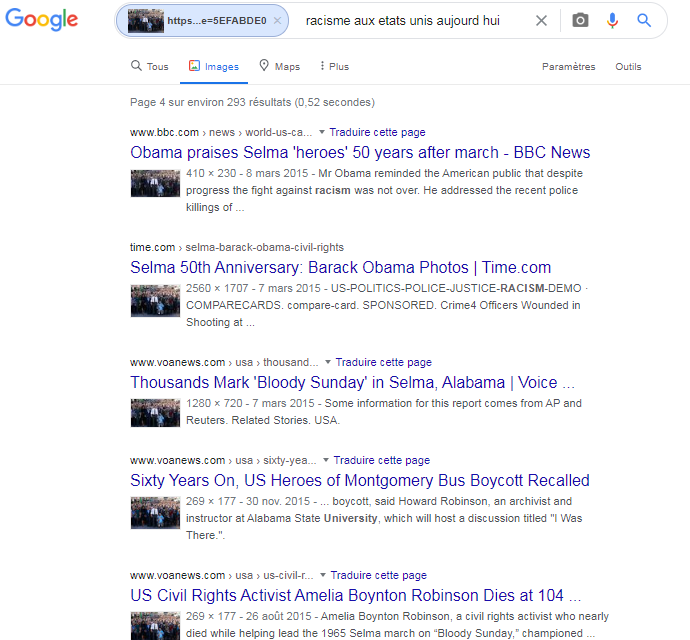Open Outils options
This screenshot has width=690, height=640.
coord(628,66)
